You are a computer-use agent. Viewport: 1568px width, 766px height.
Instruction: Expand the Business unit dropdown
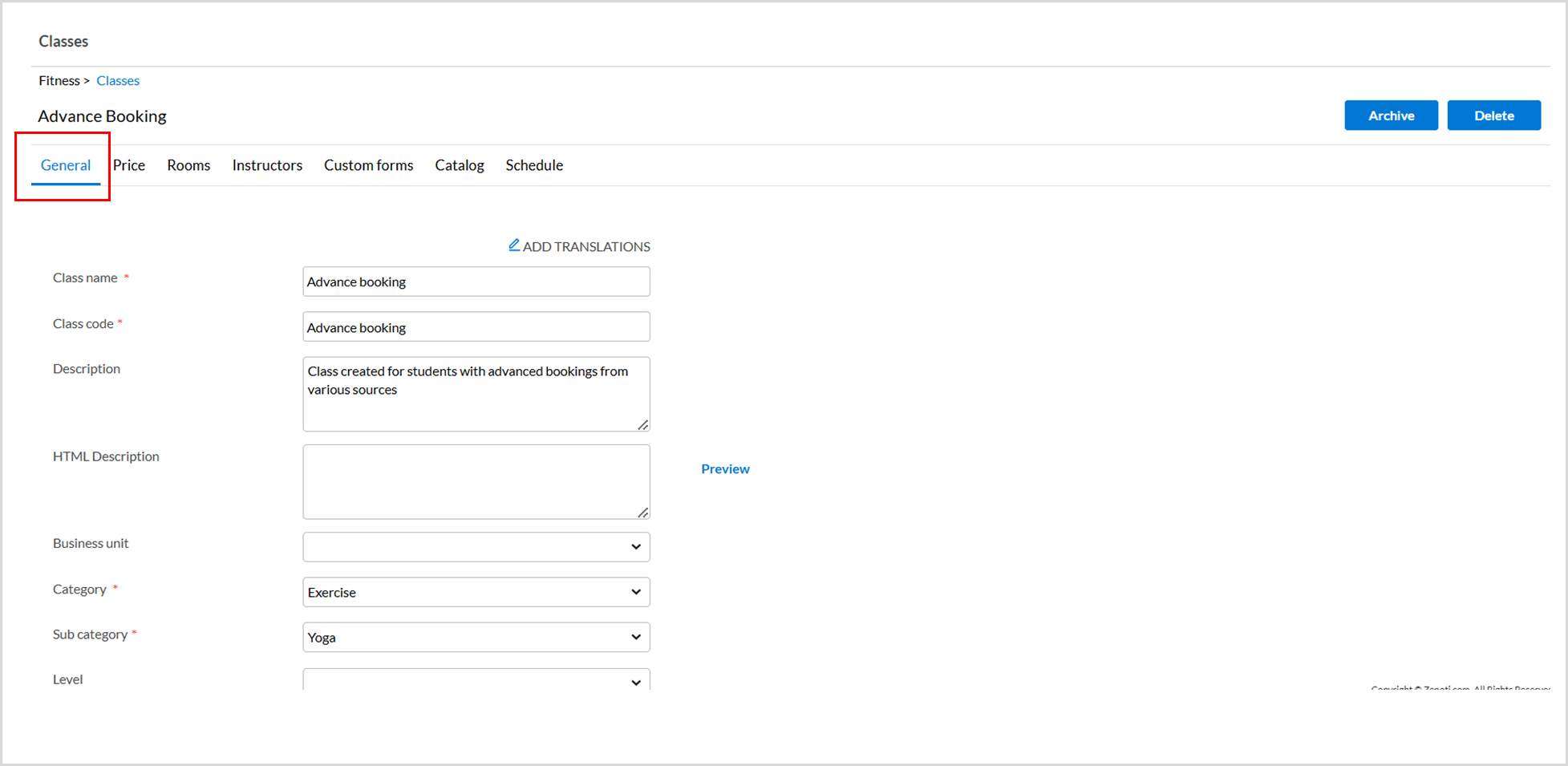[476, 547]
